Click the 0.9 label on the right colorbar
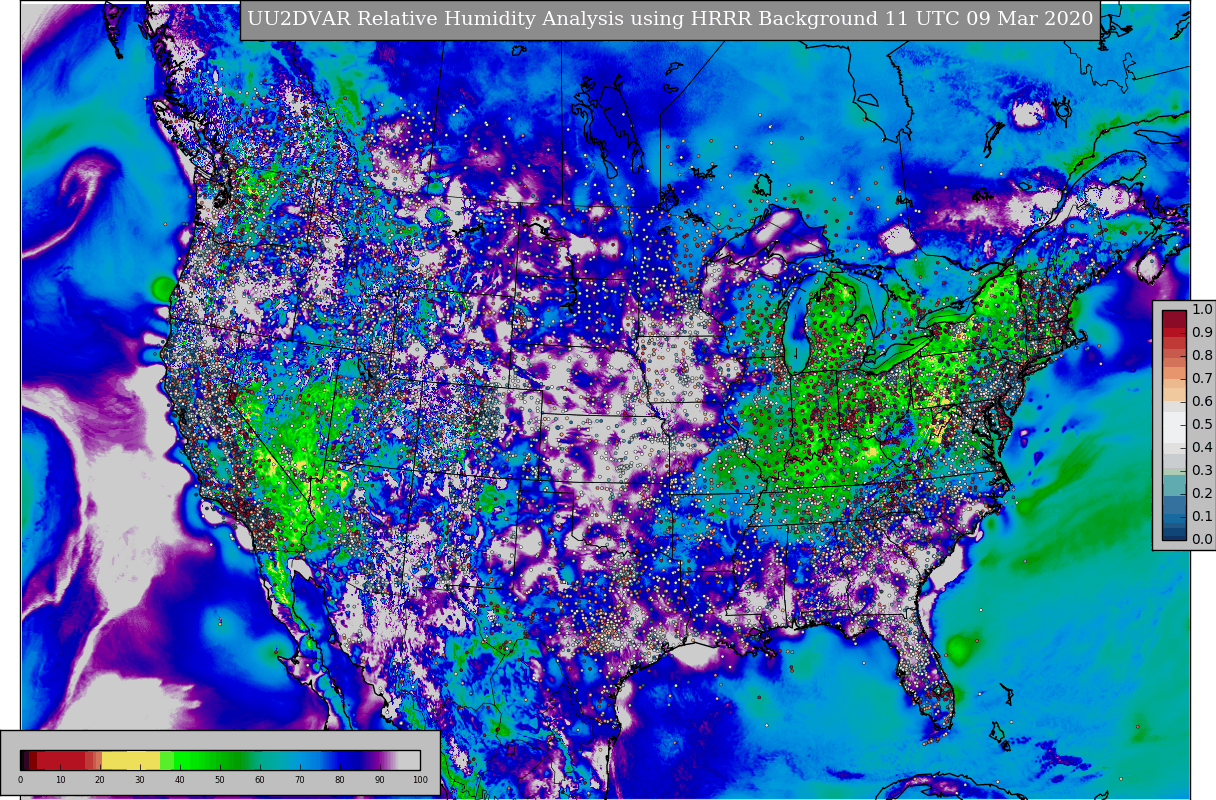The image size is (1216, 800). [x=1202, y=333]
